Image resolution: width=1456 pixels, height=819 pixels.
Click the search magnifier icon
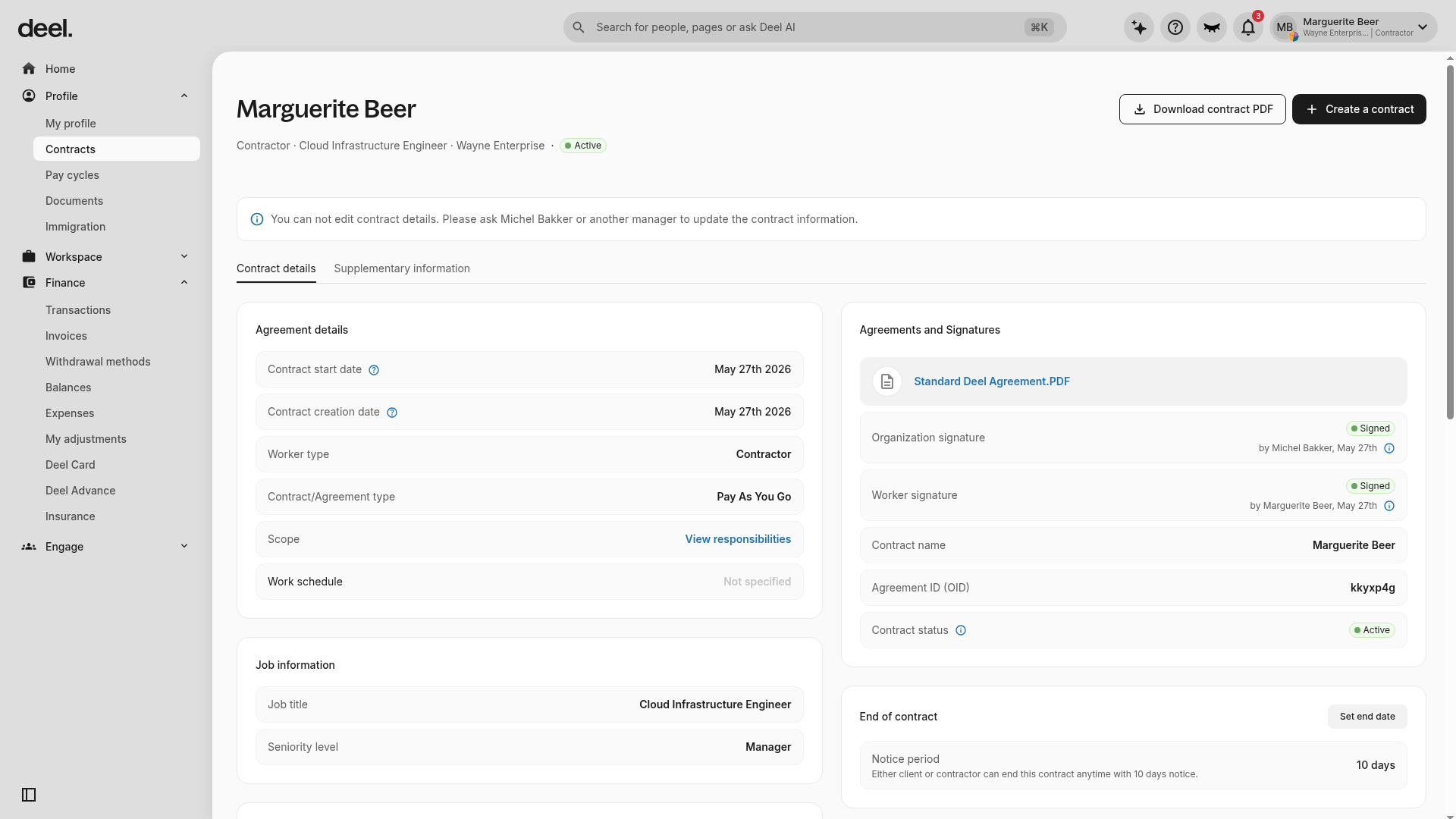click(579, 27)
